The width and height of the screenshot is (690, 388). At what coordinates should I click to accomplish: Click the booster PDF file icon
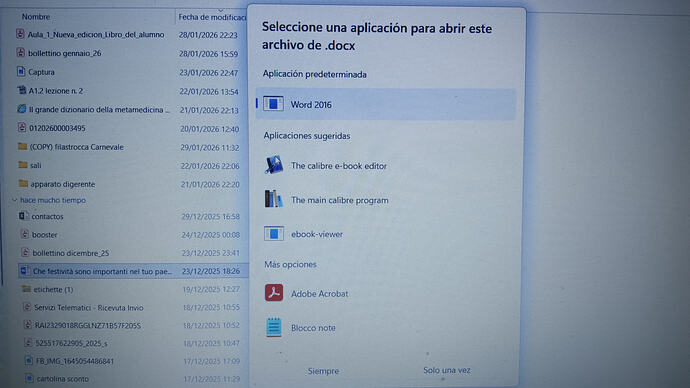[x=25, y=234]
